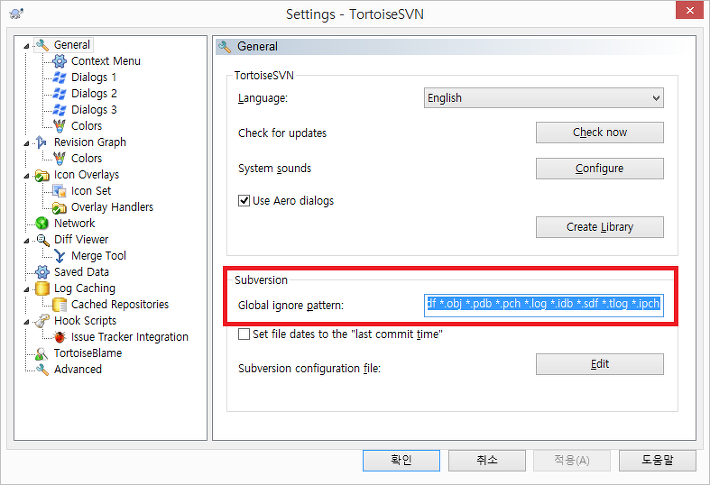Select the Icon Set tree entry
The image size is (710, 485).
pos(91,191)
